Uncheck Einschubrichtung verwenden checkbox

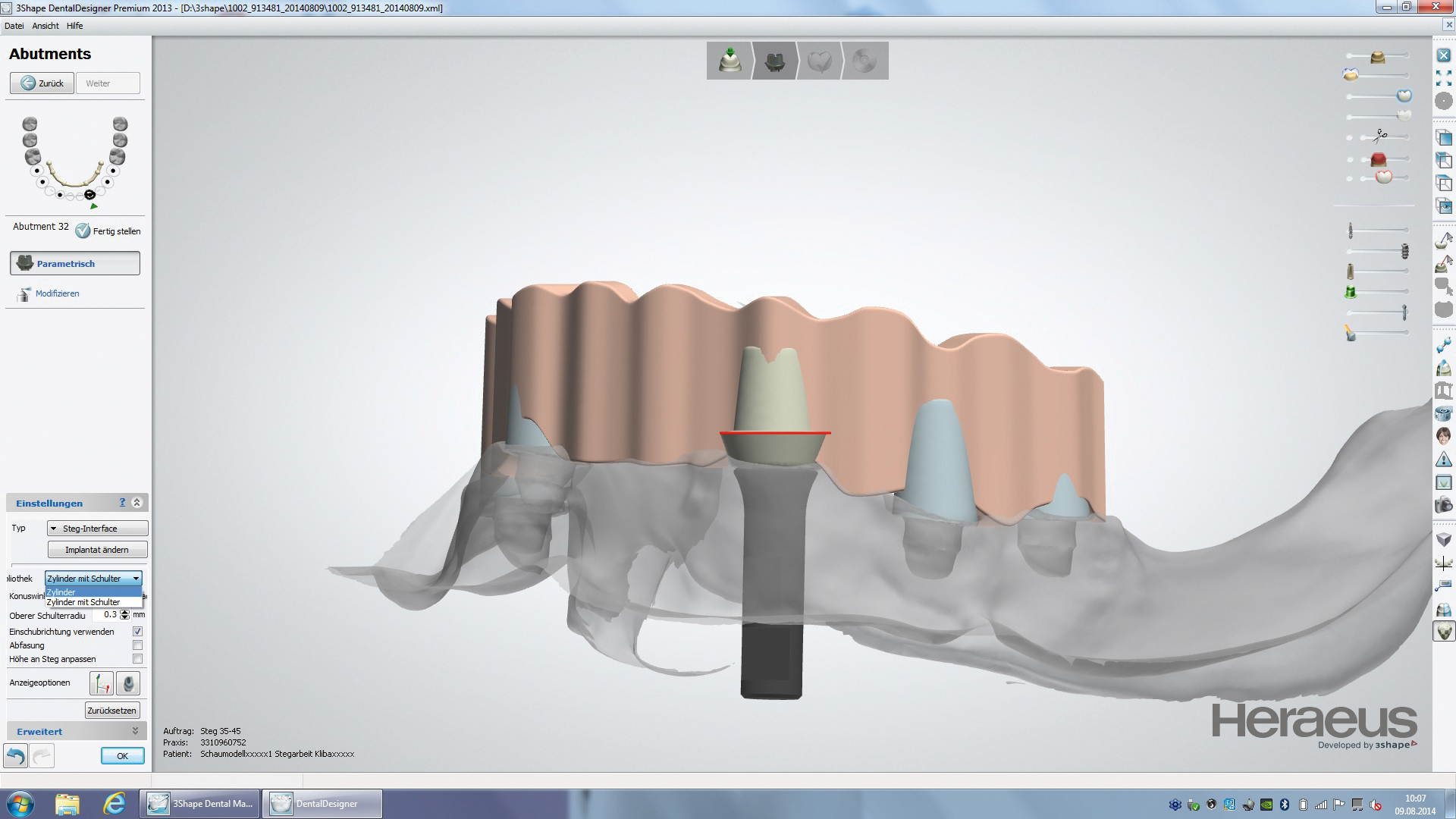(x=137, y=631)
